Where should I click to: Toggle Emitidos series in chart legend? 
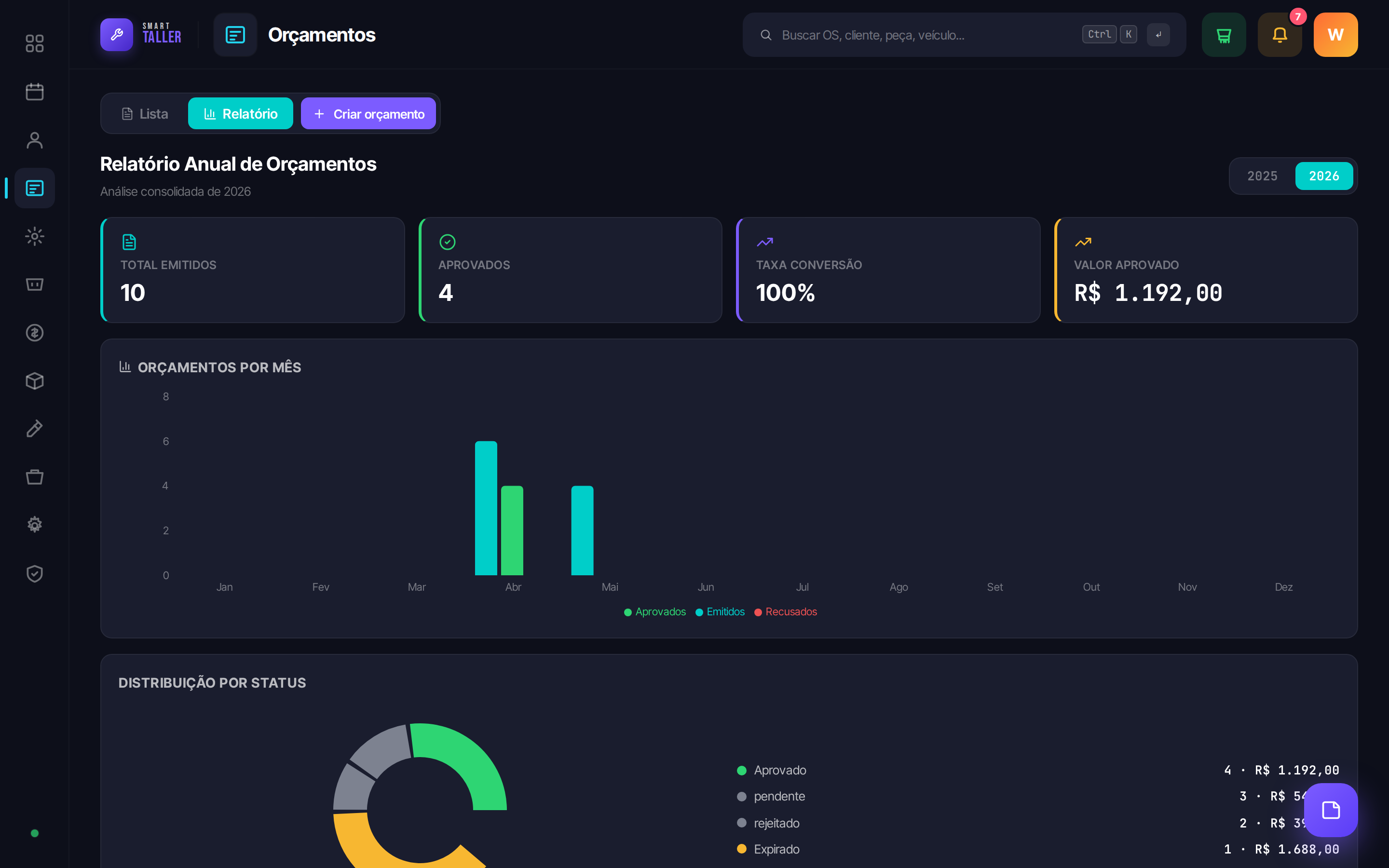pos(720,611)
